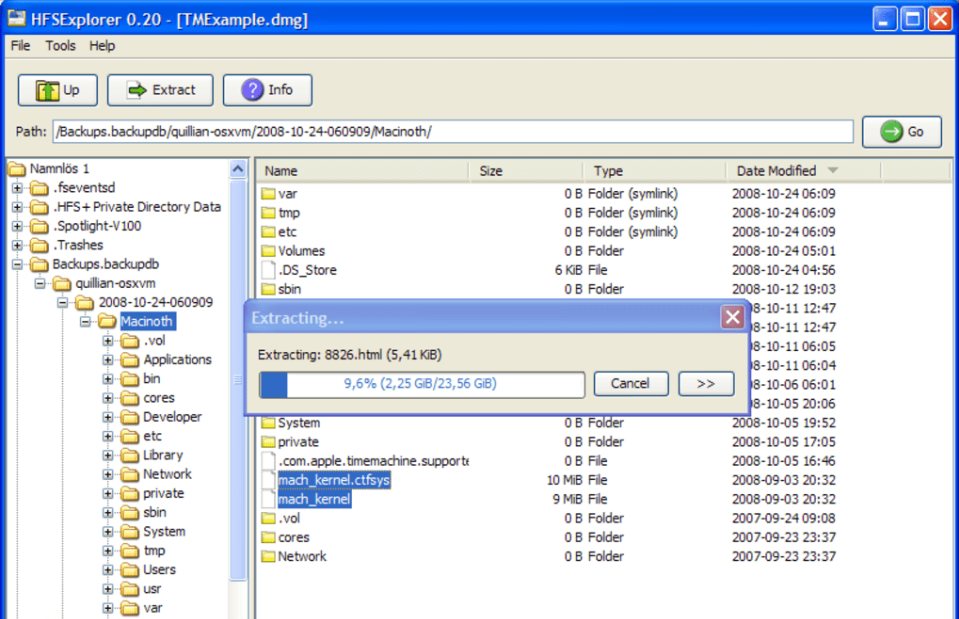This screenshot has height=619, width=959.
Task: Expand the .fseventsd tree node
Action: point(17,188)
